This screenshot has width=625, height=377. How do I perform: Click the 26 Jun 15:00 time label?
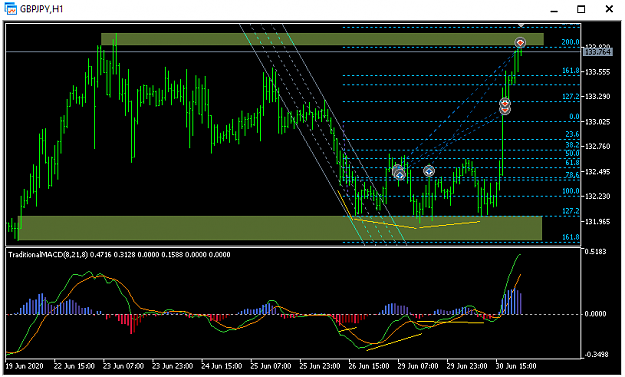[369, 366]
